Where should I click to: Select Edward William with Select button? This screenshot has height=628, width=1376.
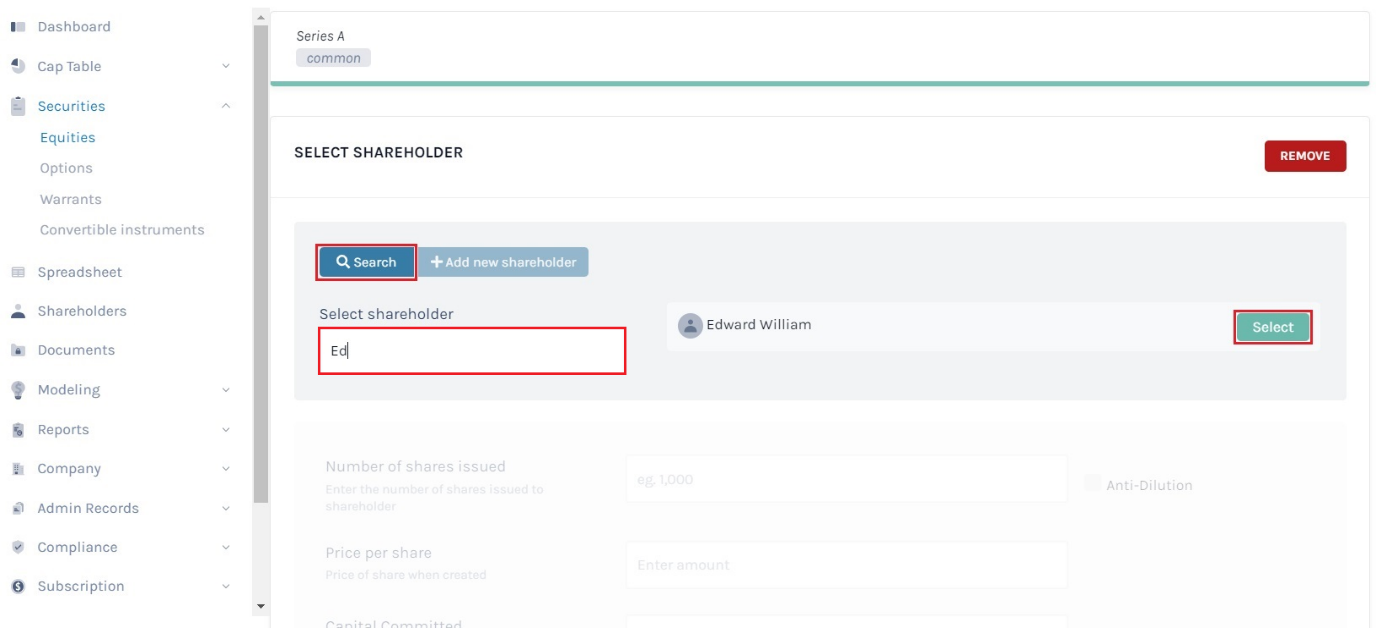click(x=1273, y=327)
